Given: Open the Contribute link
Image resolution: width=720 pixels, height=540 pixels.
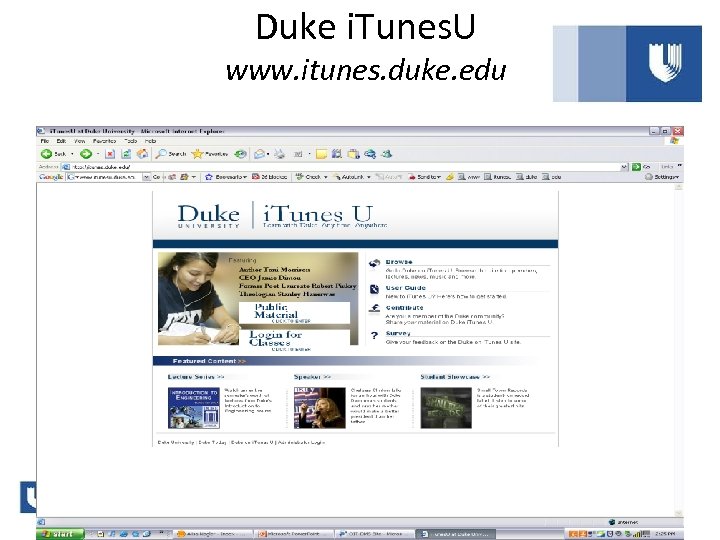Looking at the screenshot, I should click(405, 308).
